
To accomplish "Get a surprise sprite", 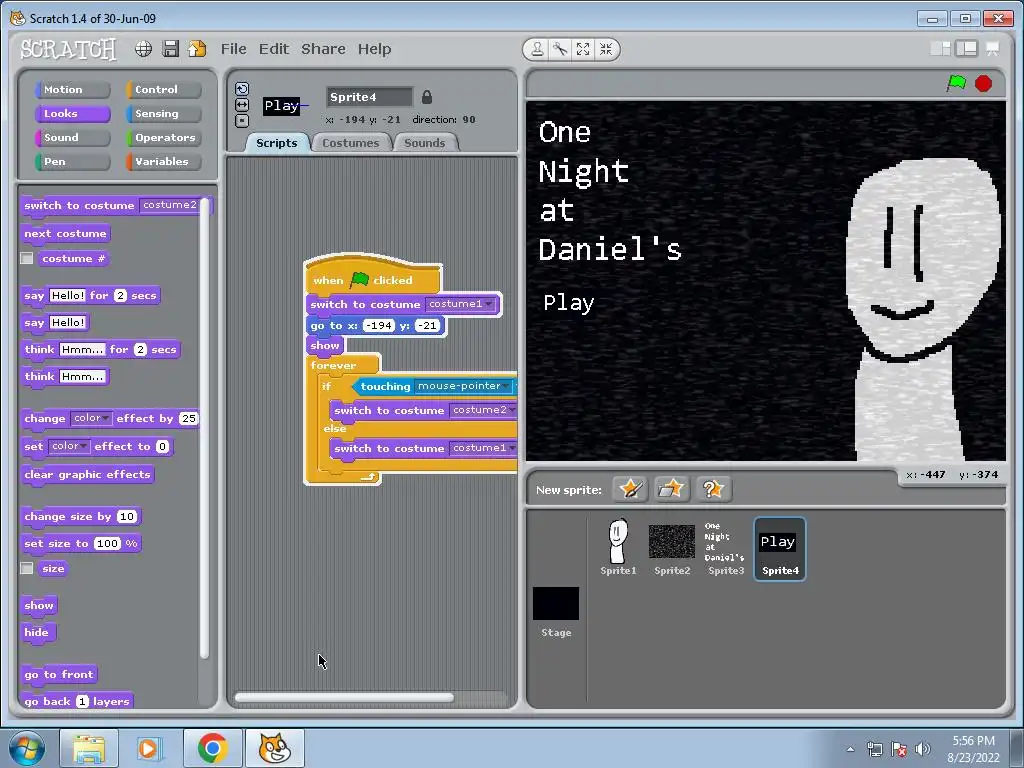I will point(712,488).
